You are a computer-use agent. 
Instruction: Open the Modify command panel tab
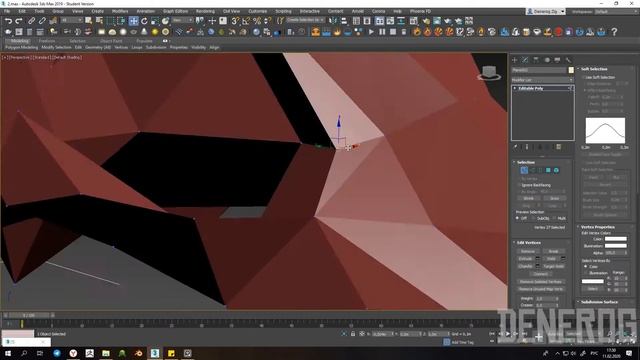pyautogui.click(x=525, y=60)
